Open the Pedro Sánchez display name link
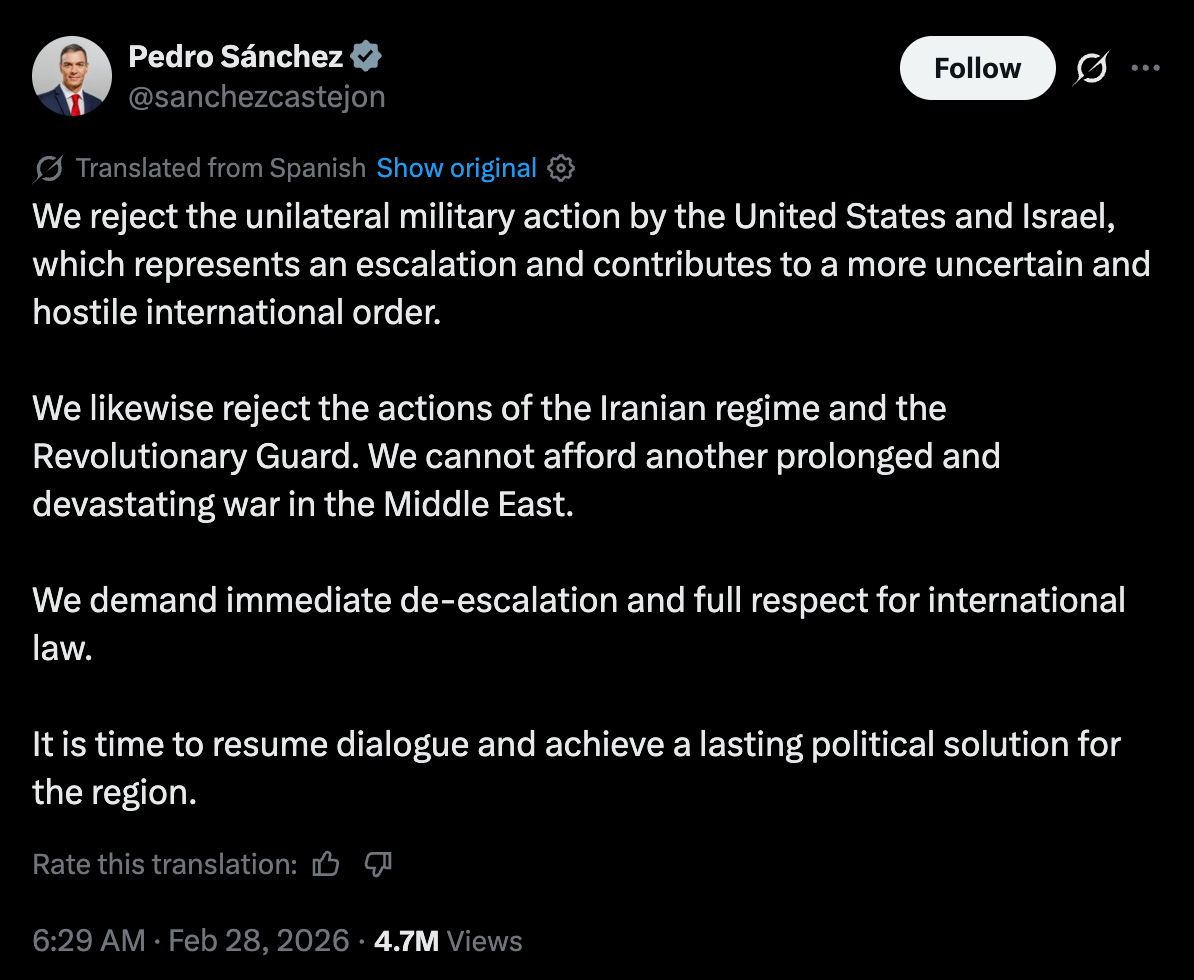 pyautogui.click(x=236, y=57)
